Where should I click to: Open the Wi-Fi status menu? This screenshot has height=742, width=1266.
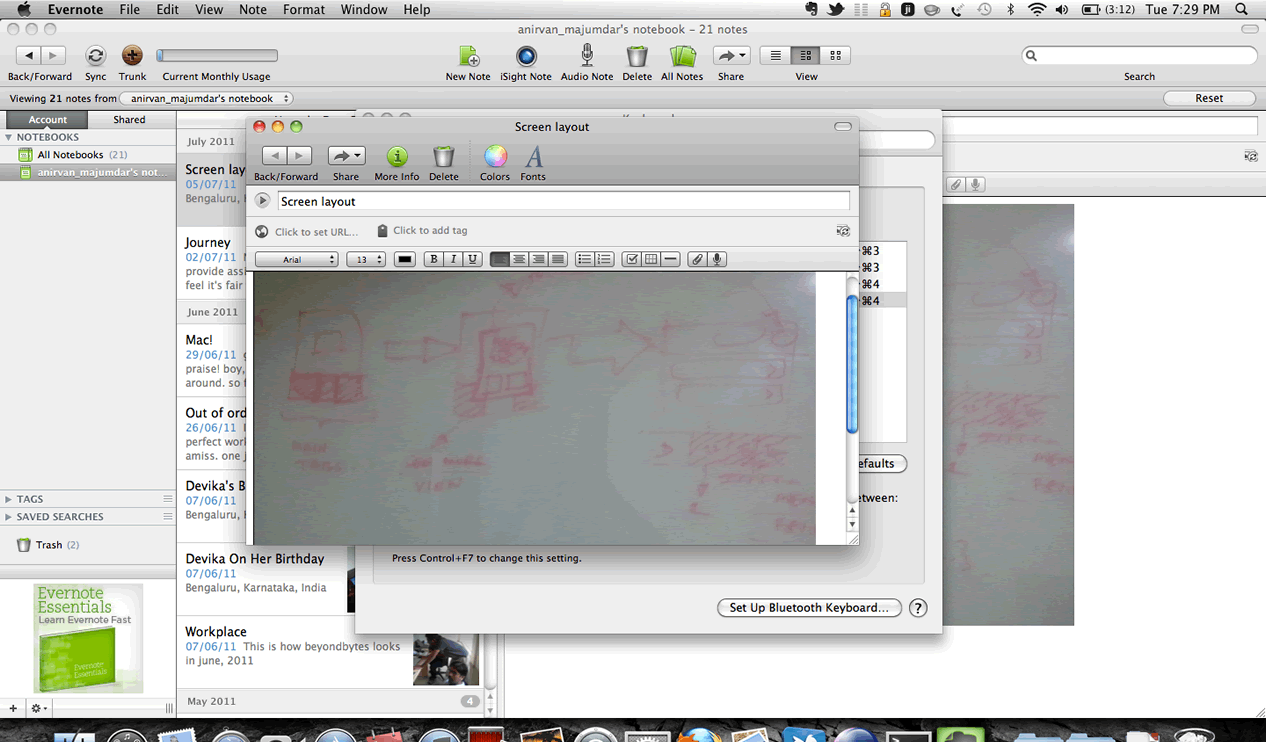tap(1037, 10)
